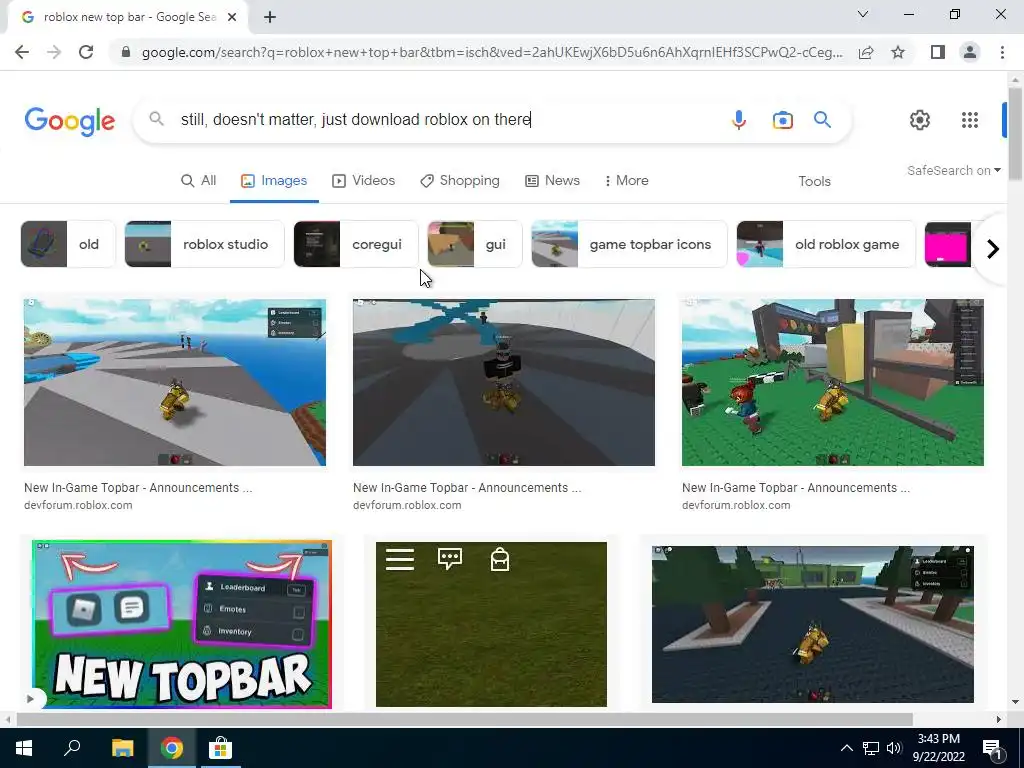Open dark plaza with trees thumbnail
Viewport: 1024px width, 768px height.
812,624
